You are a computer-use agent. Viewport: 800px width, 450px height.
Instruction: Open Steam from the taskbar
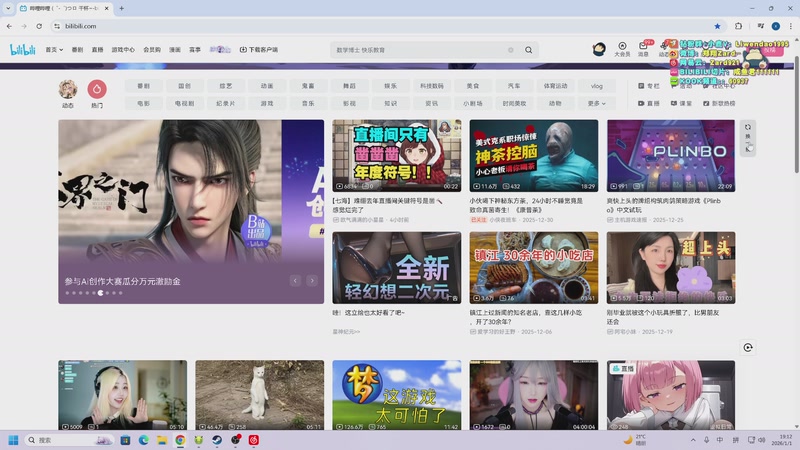tap(217, 440)
